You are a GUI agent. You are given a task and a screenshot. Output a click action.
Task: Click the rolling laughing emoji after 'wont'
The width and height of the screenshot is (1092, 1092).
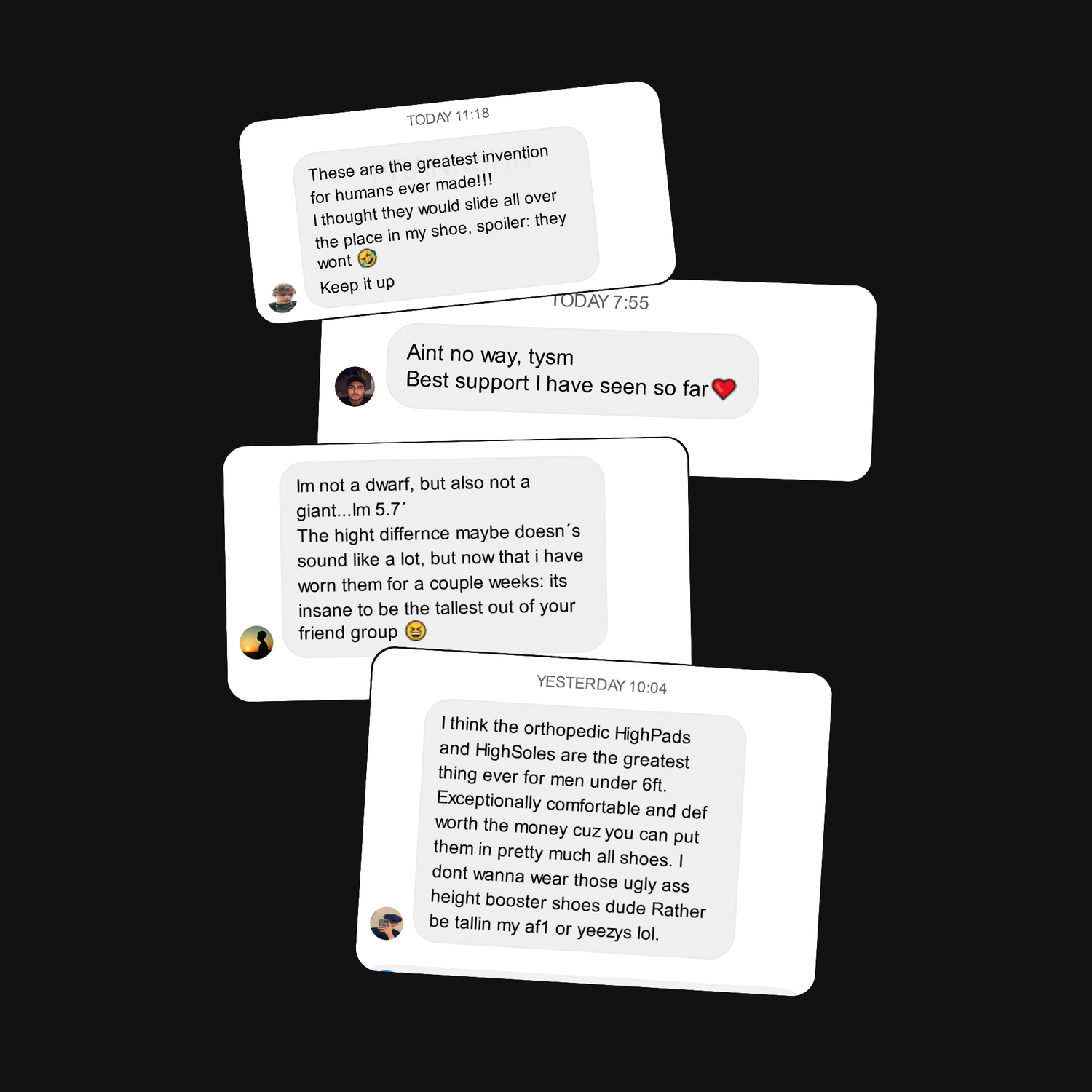(368, 258)
